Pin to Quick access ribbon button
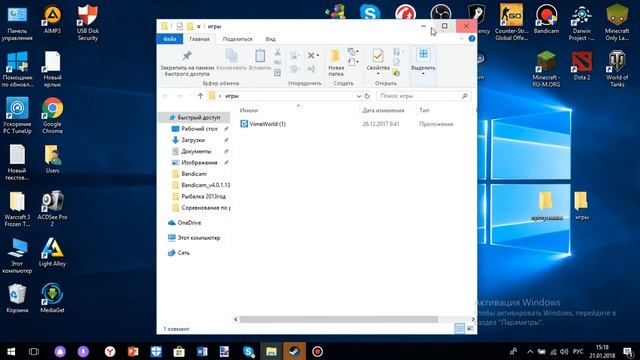Image resolution: width=640 pixels, height=360 pixels. pyautogui.click(x=187, y=63)
